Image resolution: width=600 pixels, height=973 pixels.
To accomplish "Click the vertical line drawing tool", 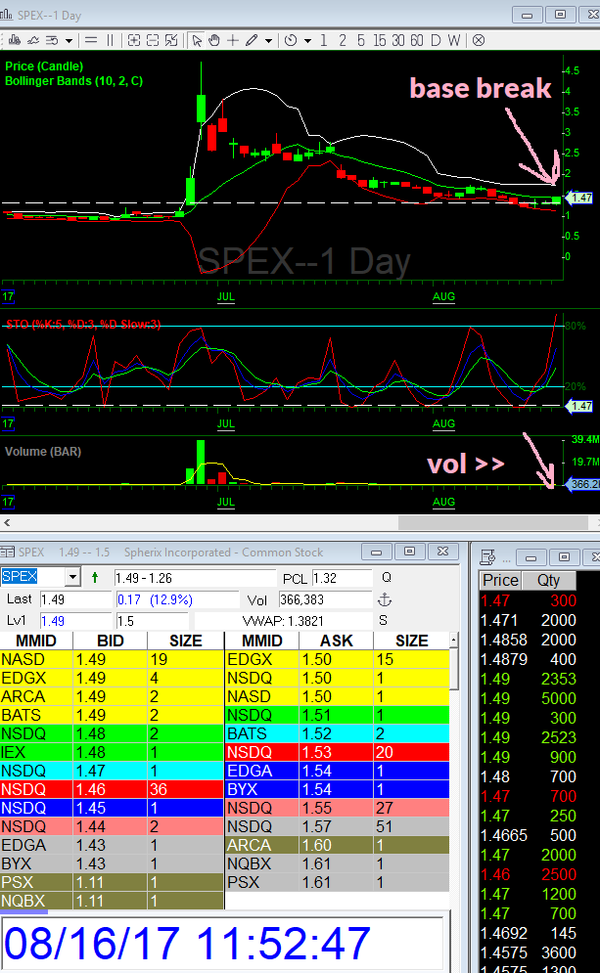I will click(x=110, y=40).
